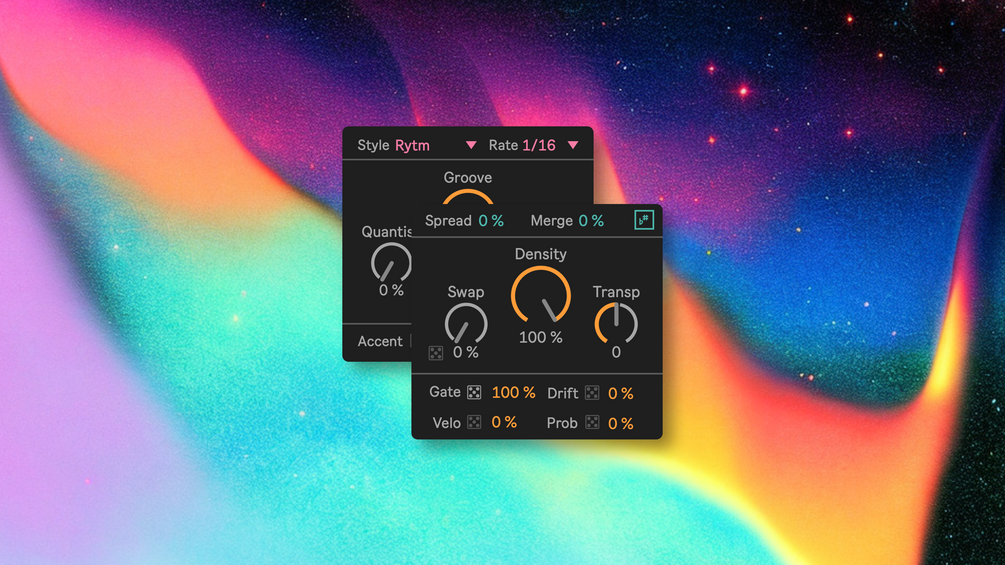Toggle the scale sharp/flat icon button

pyautogui.click(x=644, y=220)
